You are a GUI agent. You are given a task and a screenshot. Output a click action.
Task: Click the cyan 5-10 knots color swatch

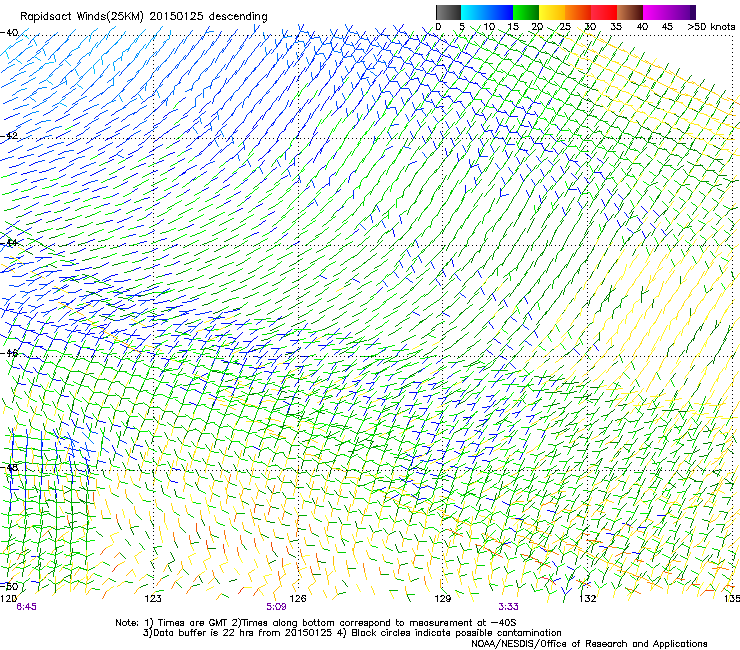(x=474, y=12)
